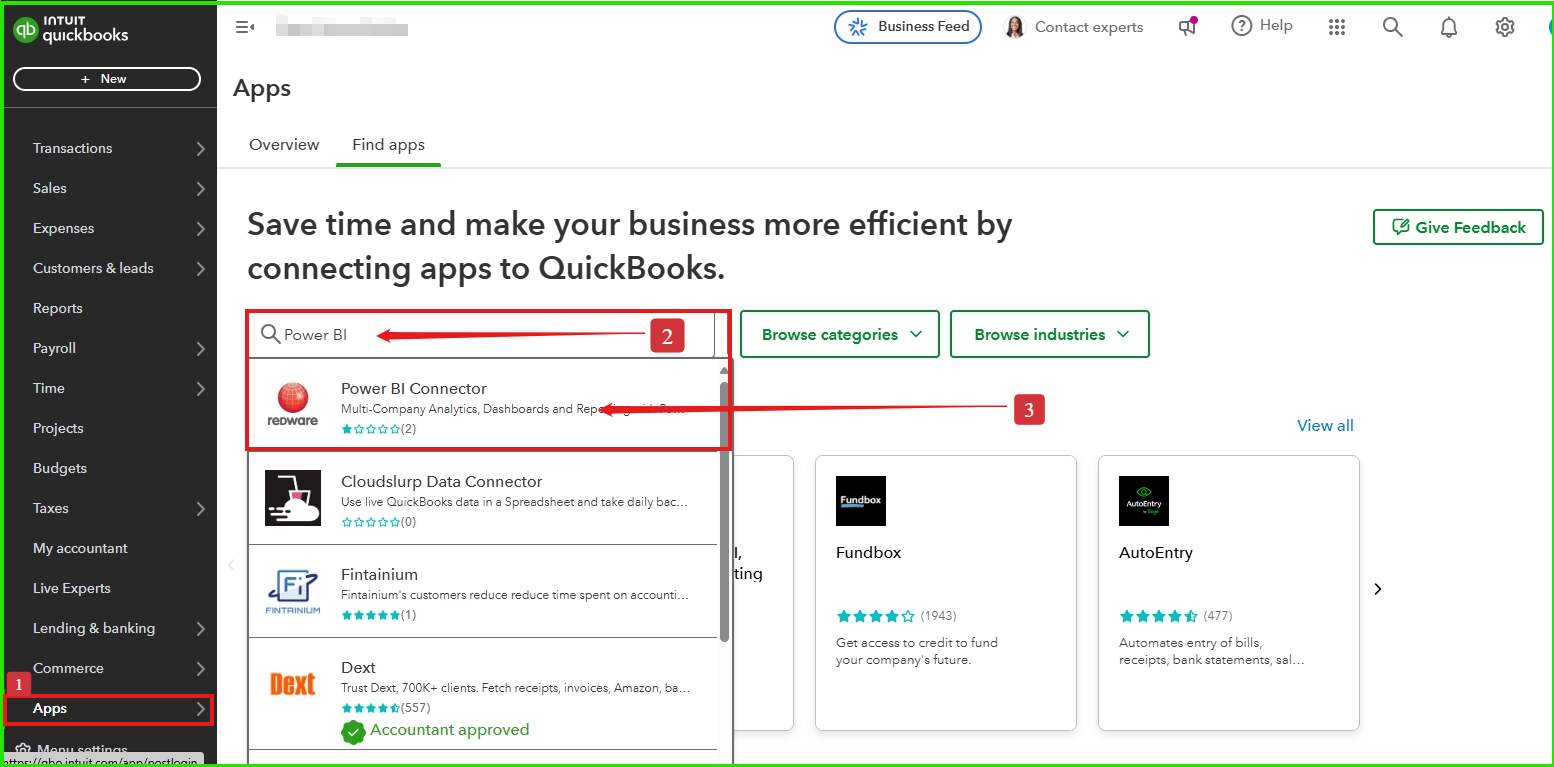Switch to the Overview tab
The image size is (1554, 767).
point(284,144)
